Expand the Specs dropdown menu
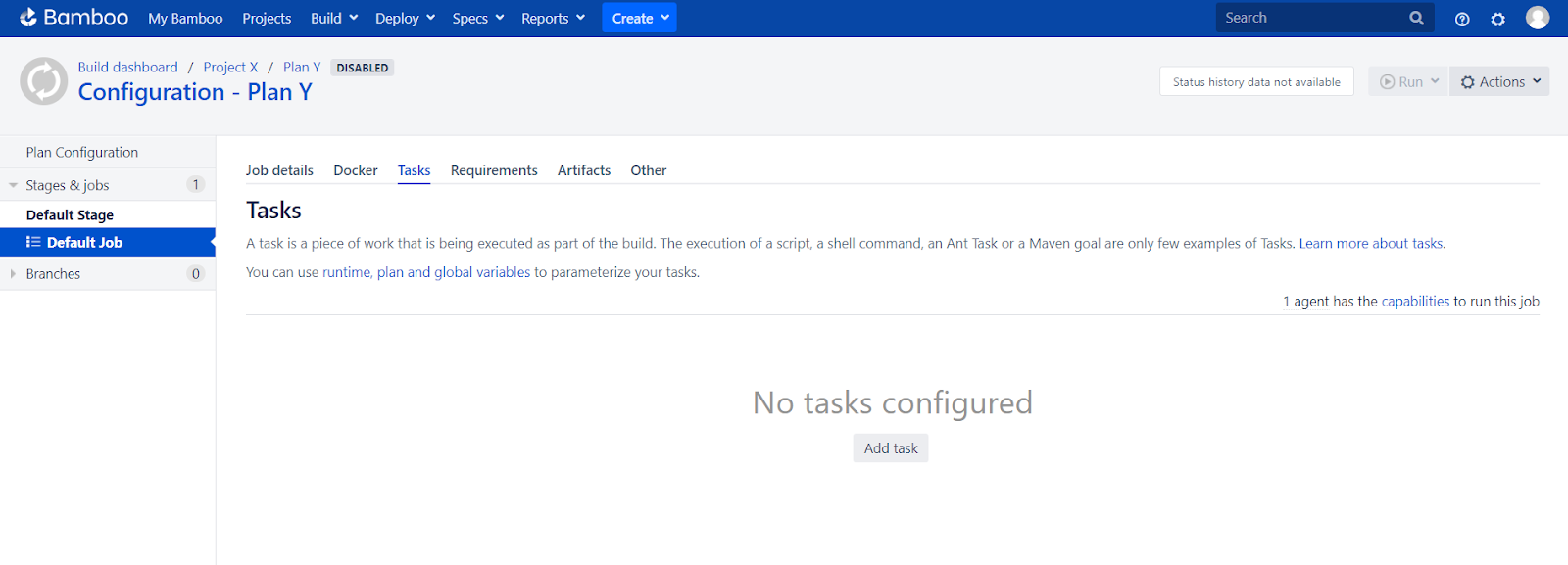The image size is (1568, 565). (x=478, y=18)
